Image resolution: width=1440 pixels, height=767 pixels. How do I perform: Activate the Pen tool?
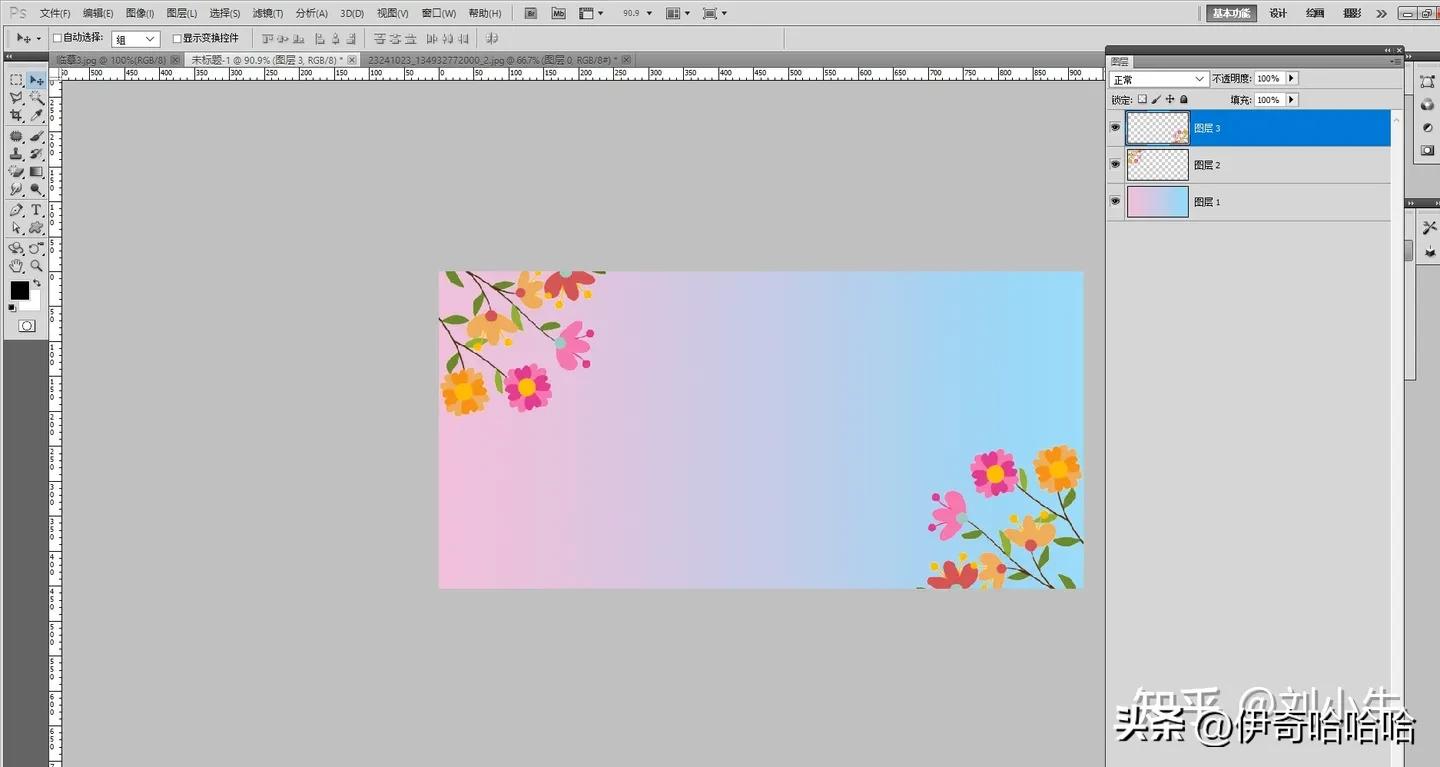click(x=16, y=210)
